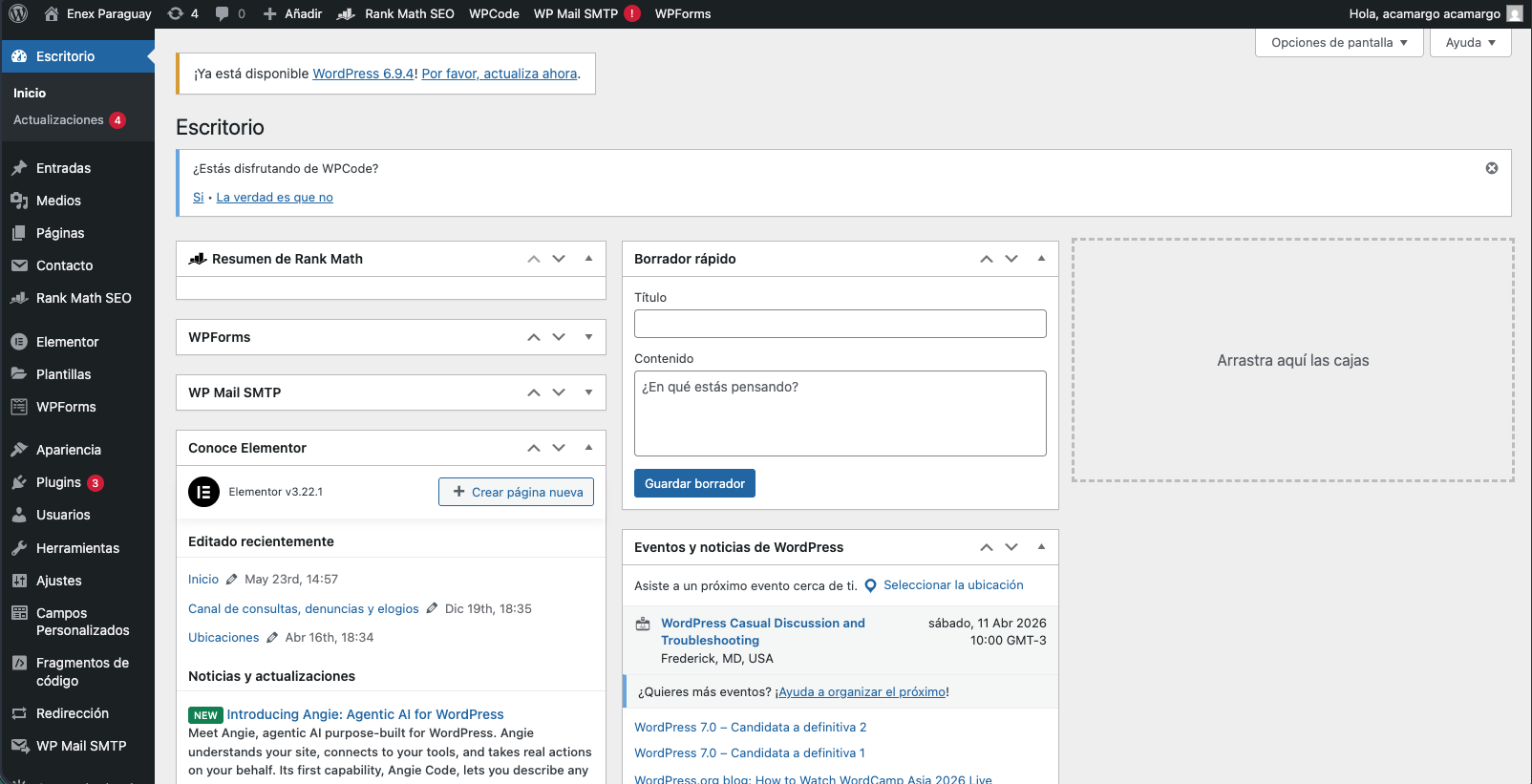Open the comments bubble in admin bar

tap(230, 13)
